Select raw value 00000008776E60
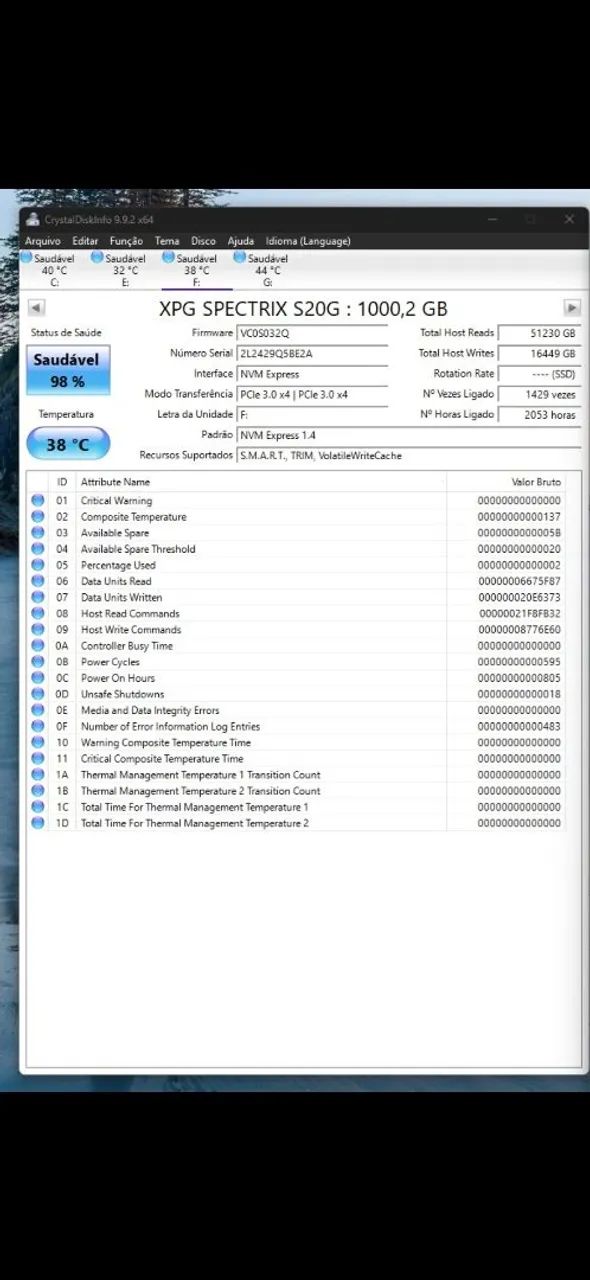590x1280 pixels. 519,629
